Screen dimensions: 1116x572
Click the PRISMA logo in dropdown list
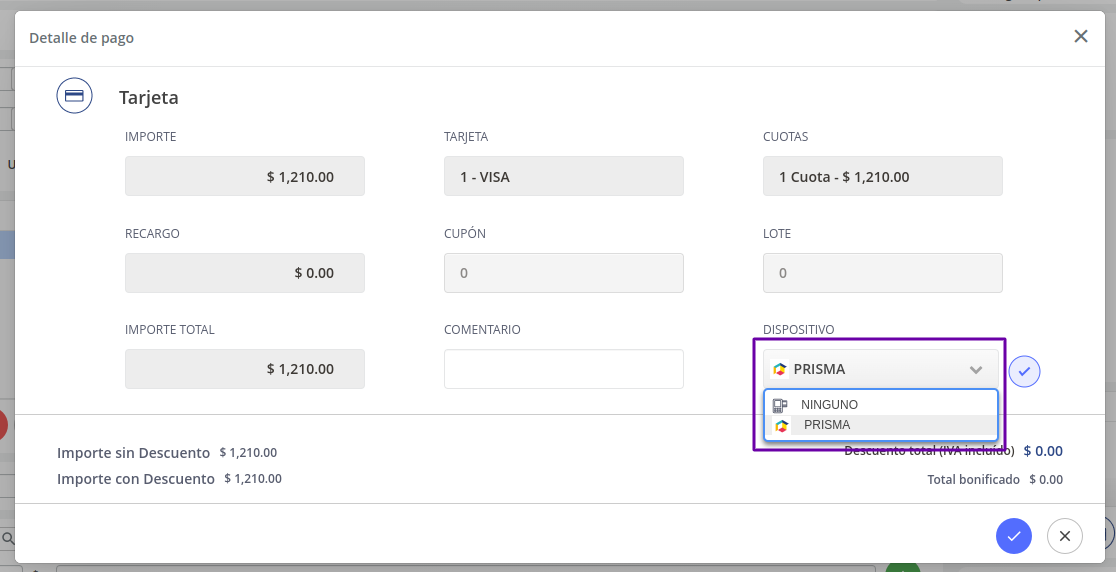click(x=781, y=425)
